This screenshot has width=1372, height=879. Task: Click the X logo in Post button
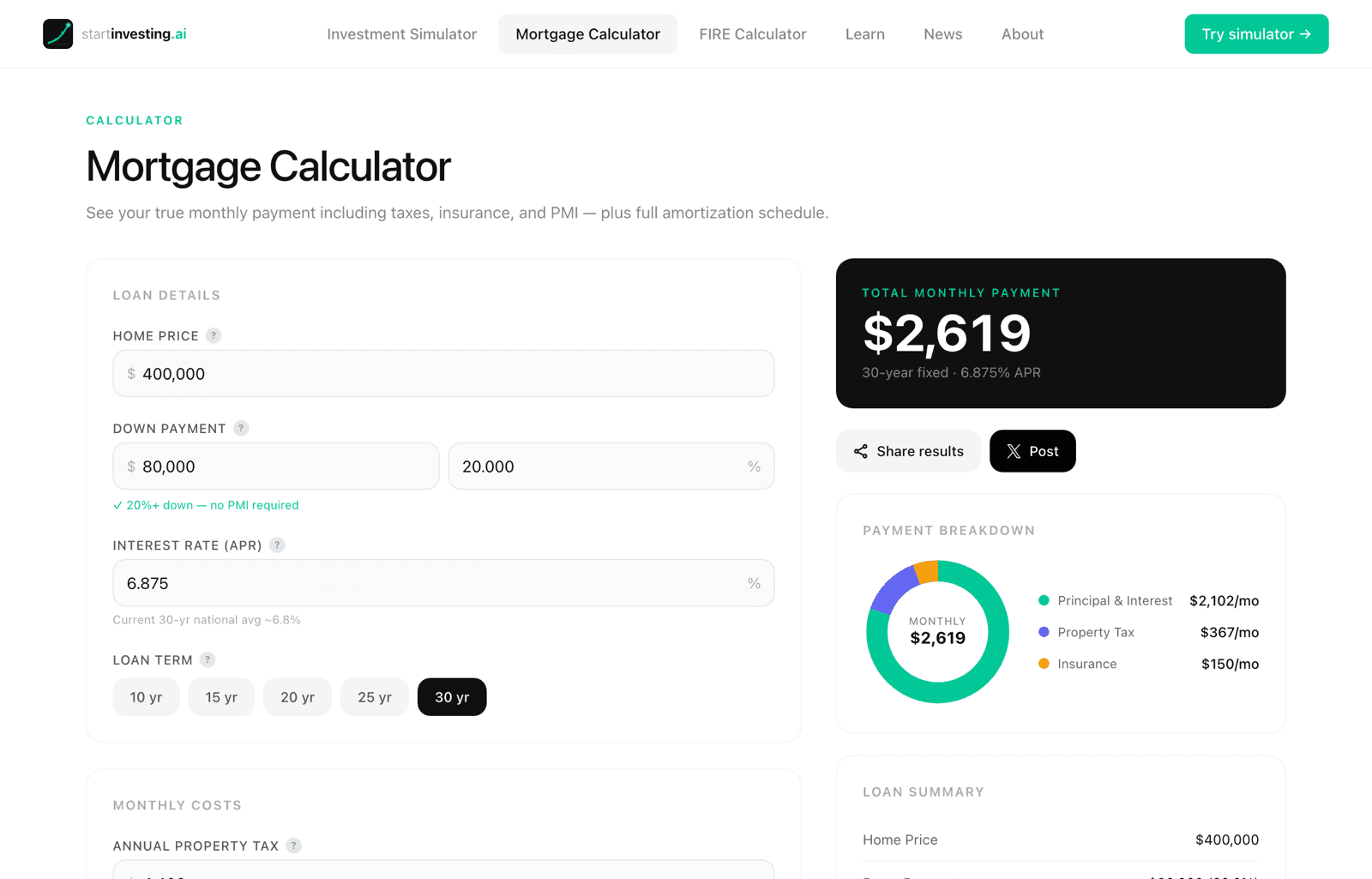pos(1014,451)
